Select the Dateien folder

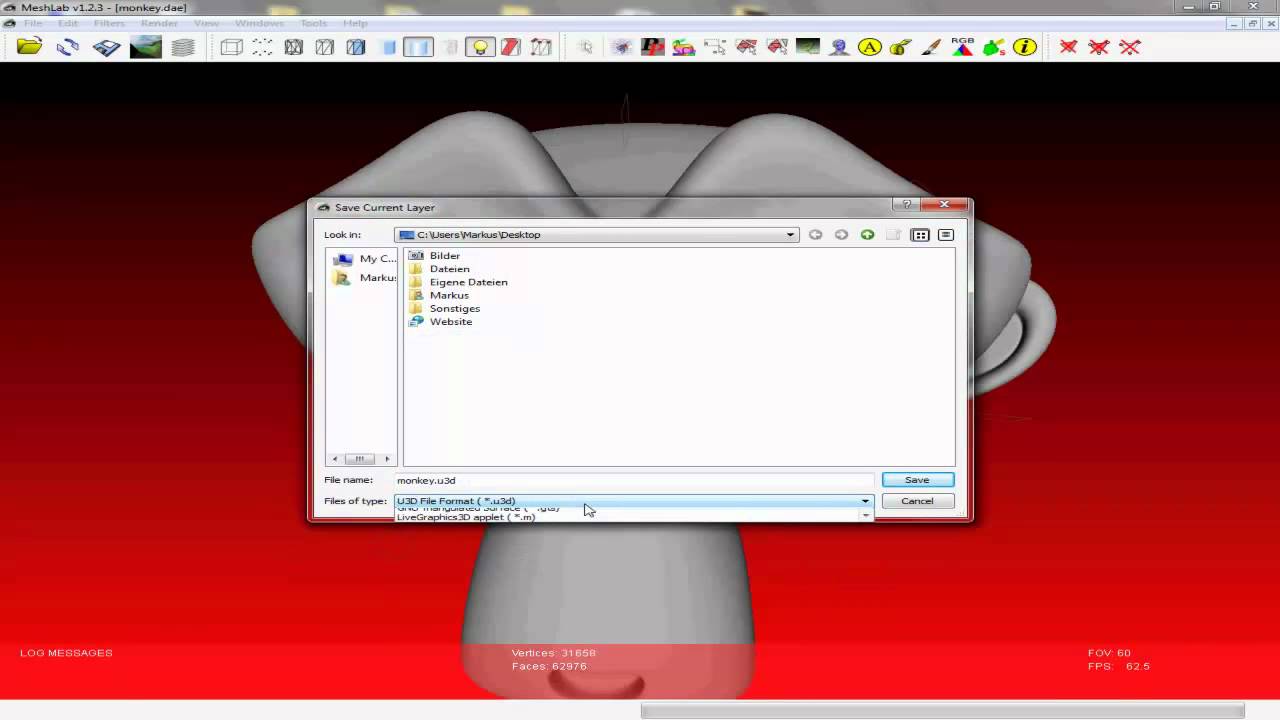tap(440, 269)
